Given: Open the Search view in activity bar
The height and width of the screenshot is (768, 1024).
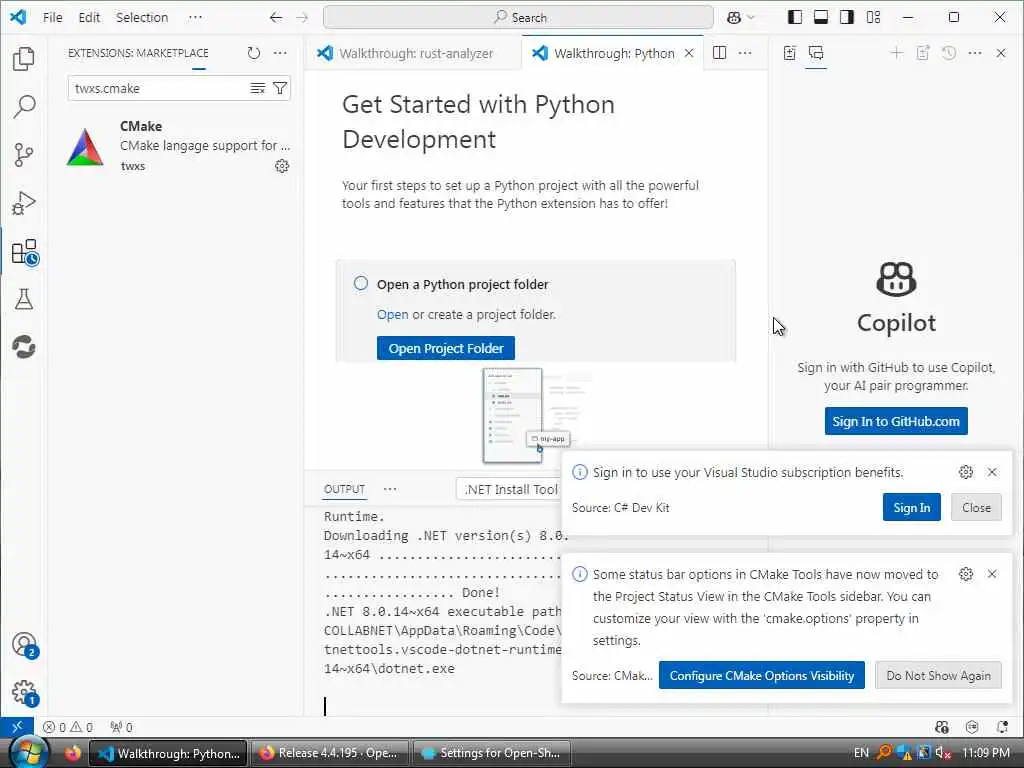Looking at the screenshot, I should coord(24,106).
